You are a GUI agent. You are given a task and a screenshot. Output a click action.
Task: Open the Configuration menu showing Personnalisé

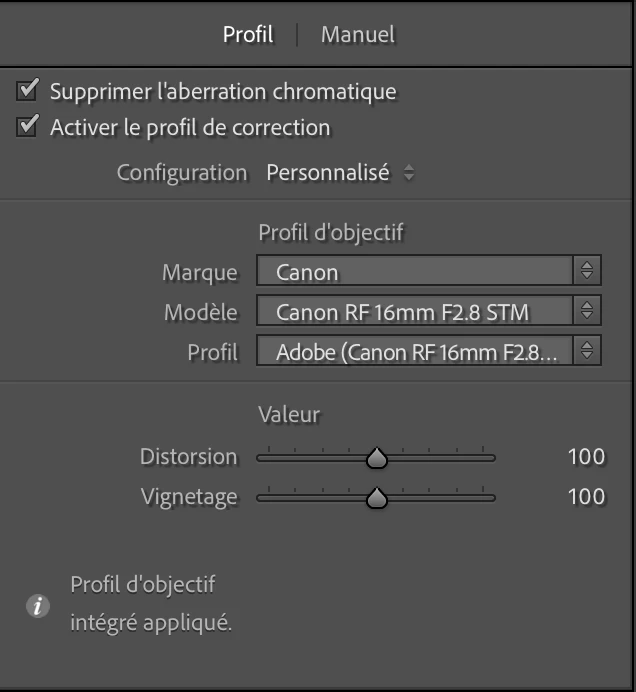[x=328, y=172]
